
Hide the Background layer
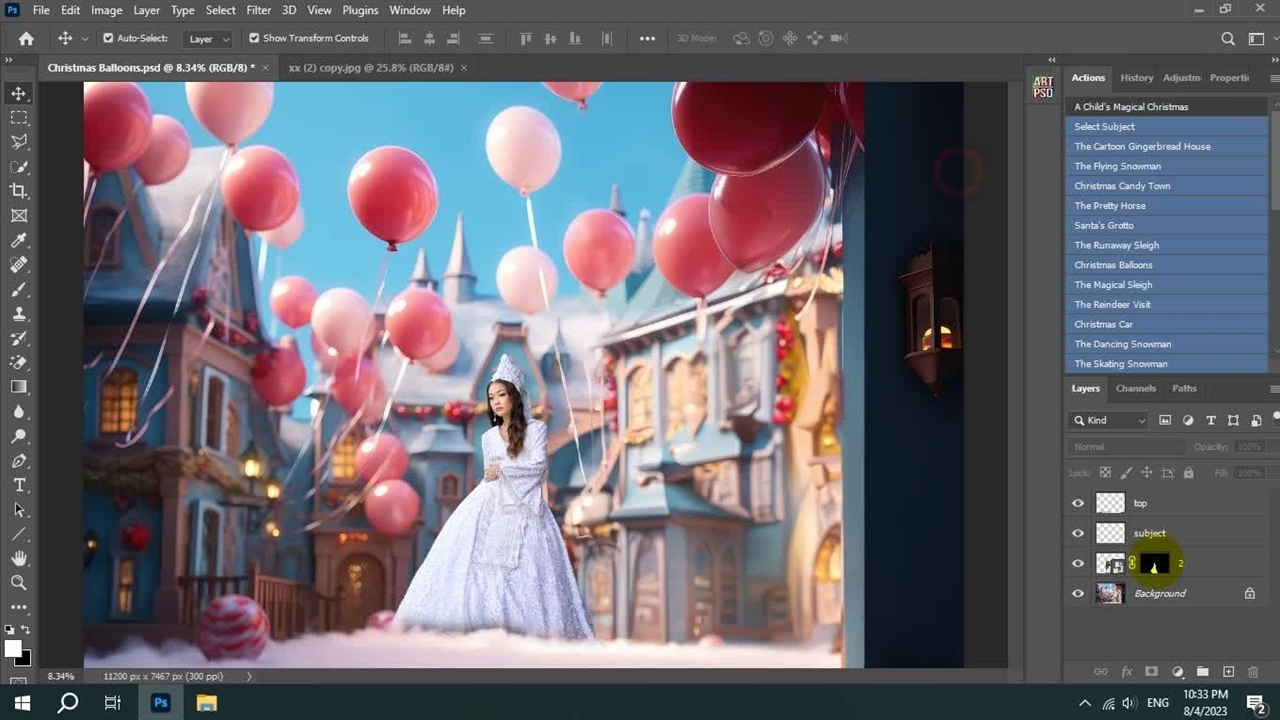coord(1078,593)
